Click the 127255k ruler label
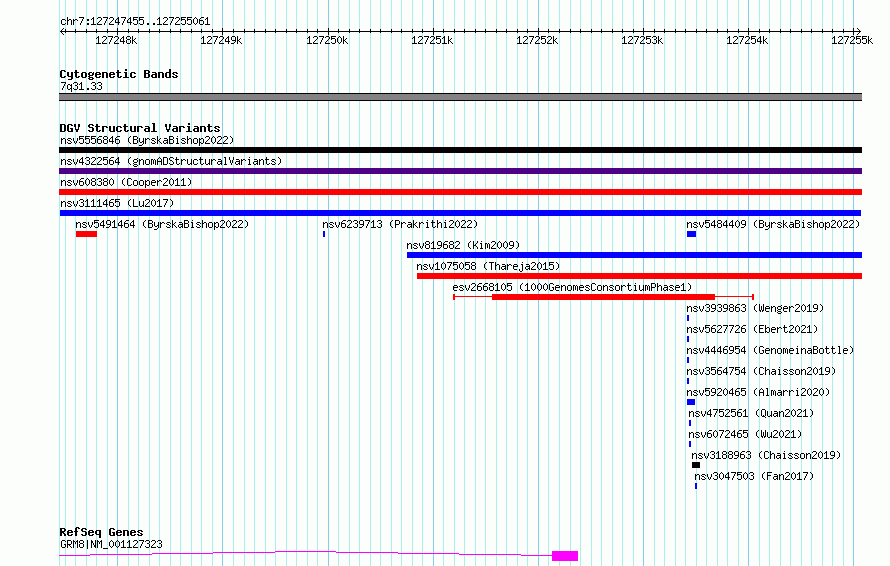The width and height of the screenshot is (890, 566). (x=852, y=40)
